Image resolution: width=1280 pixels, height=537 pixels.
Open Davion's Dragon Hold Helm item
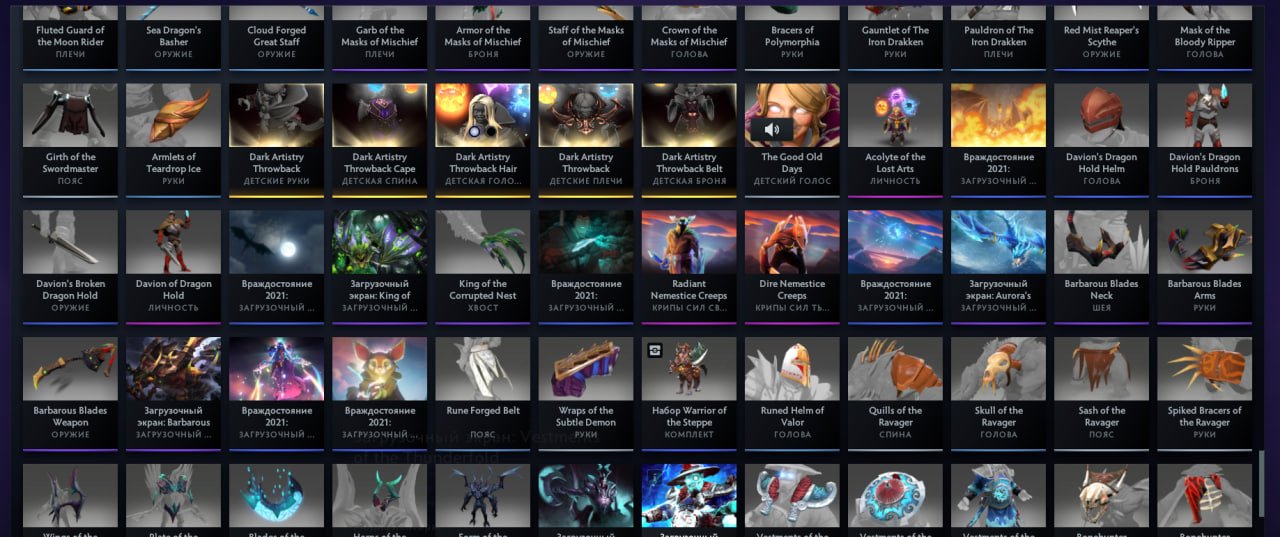tap(1101, 139)
